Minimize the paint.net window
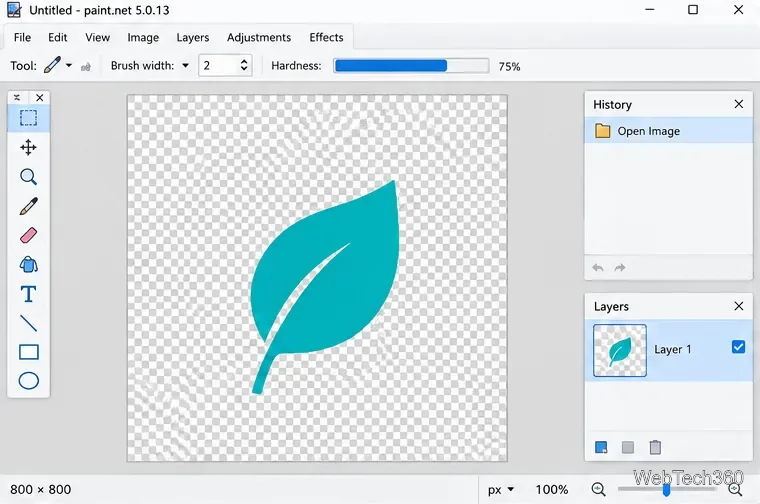The width and height of the screenshot is (760, 504). point(650,10)
